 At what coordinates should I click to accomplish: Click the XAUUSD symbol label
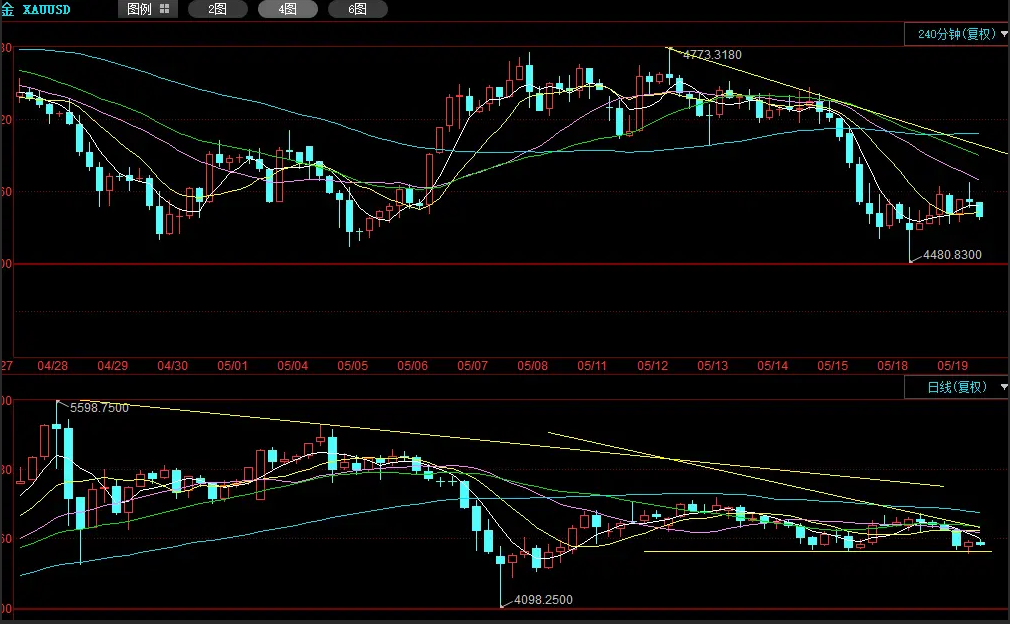point(46,10)
